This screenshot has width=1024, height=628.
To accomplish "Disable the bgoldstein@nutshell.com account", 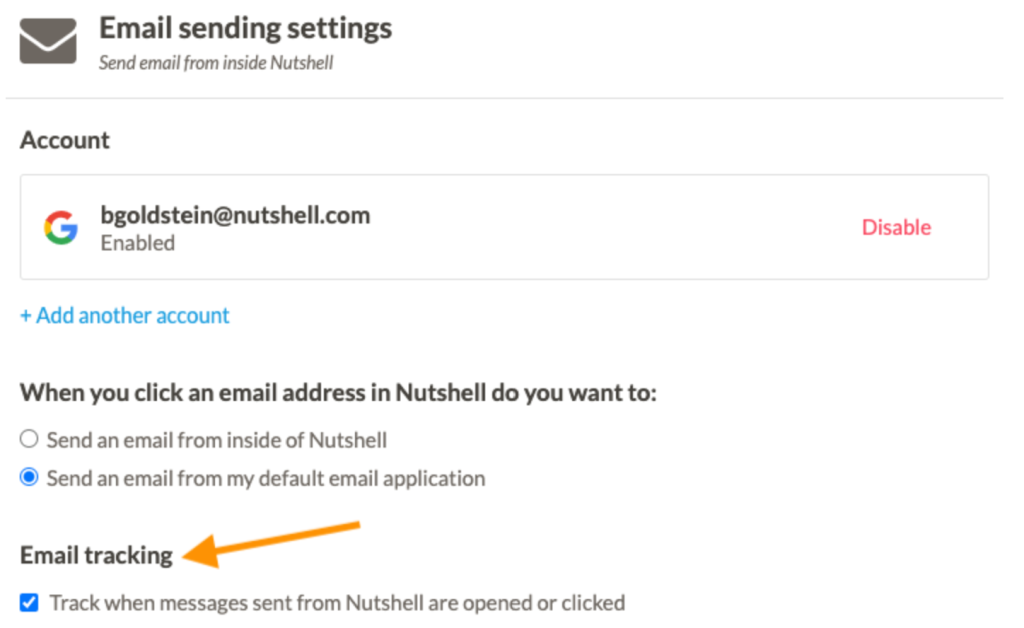I will (896, 227).
